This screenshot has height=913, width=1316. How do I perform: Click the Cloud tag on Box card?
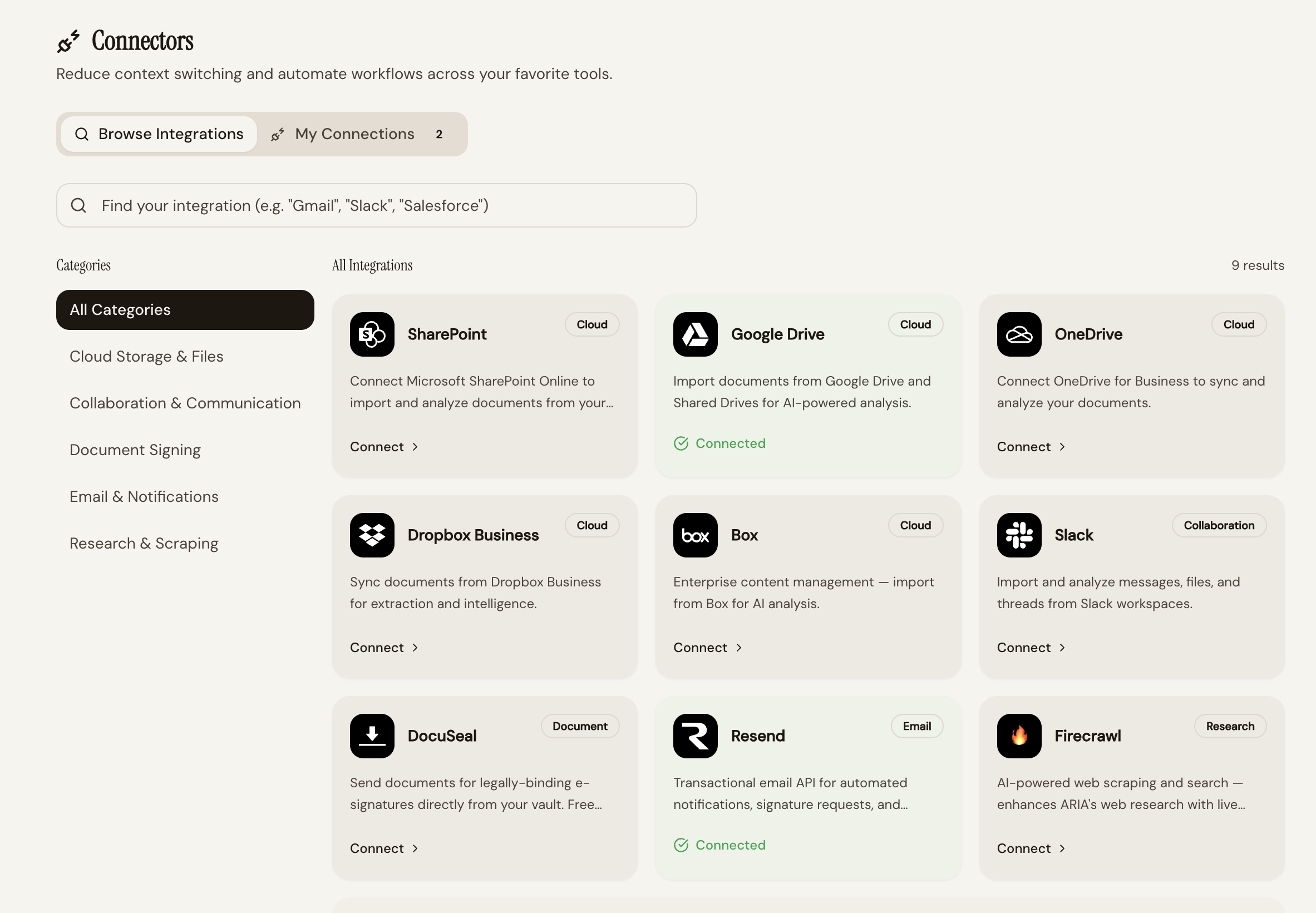(x=915, y=525)
